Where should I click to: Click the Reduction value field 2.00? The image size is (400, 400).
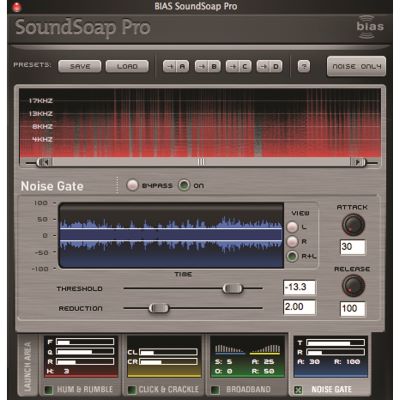click(299, 307)
